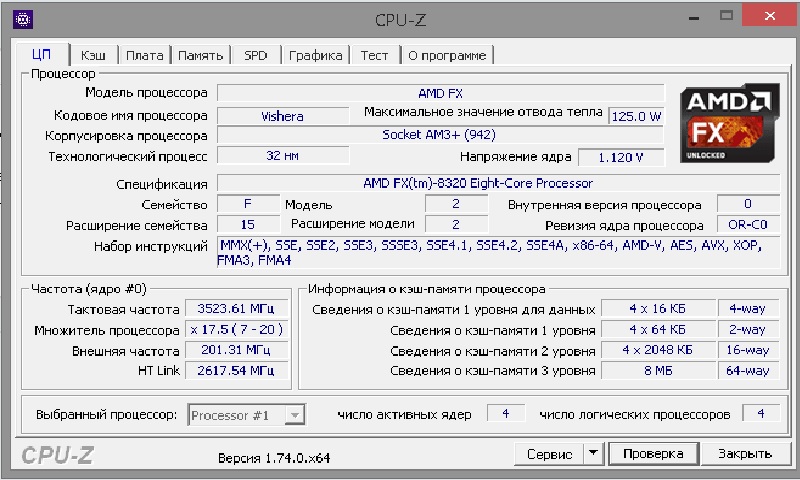Select the 32 нм technology value
800x480 pixels.
(x=283, y=156)
